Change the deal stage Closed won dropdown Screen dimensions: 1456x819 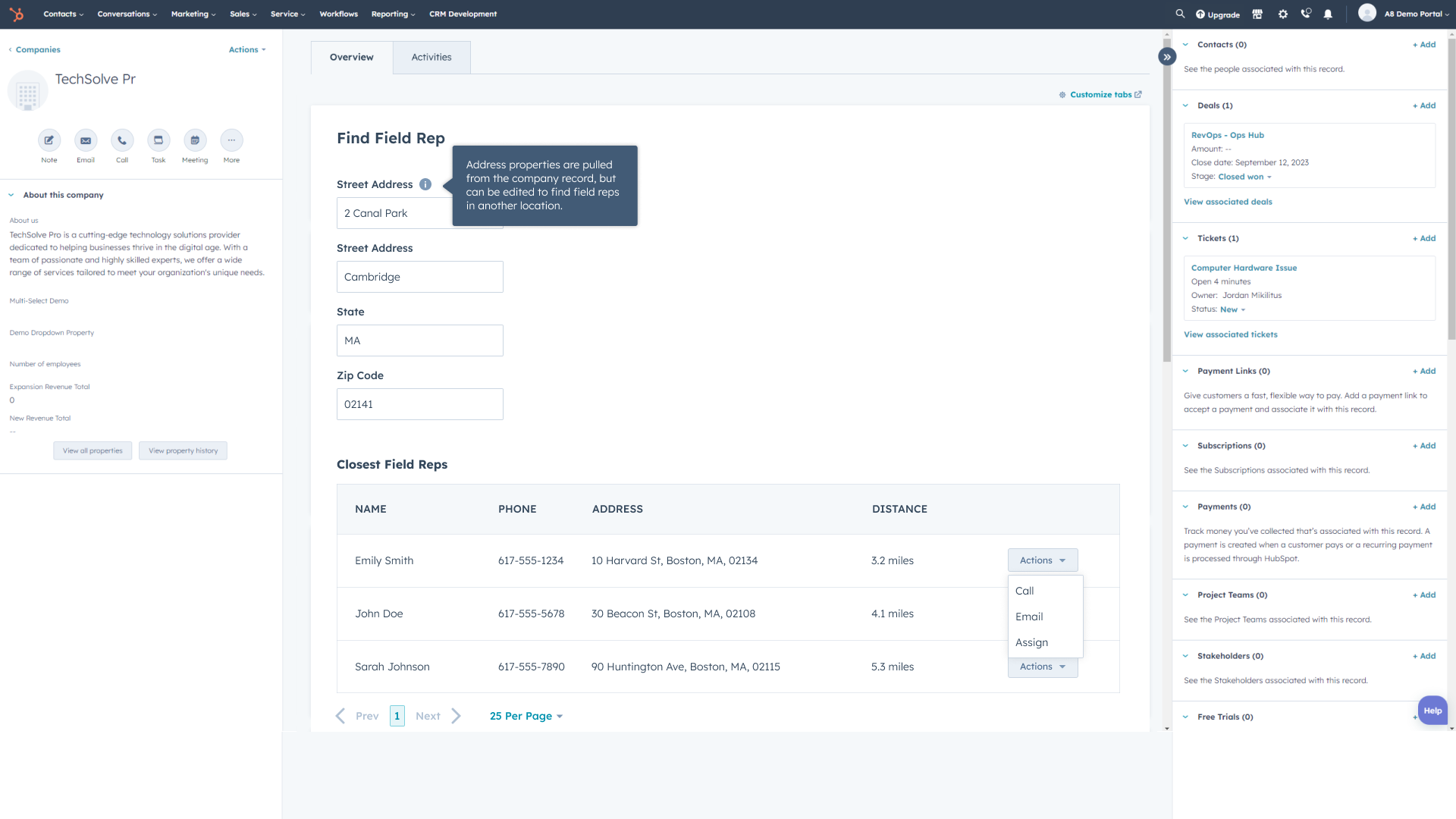[1244, 177]
